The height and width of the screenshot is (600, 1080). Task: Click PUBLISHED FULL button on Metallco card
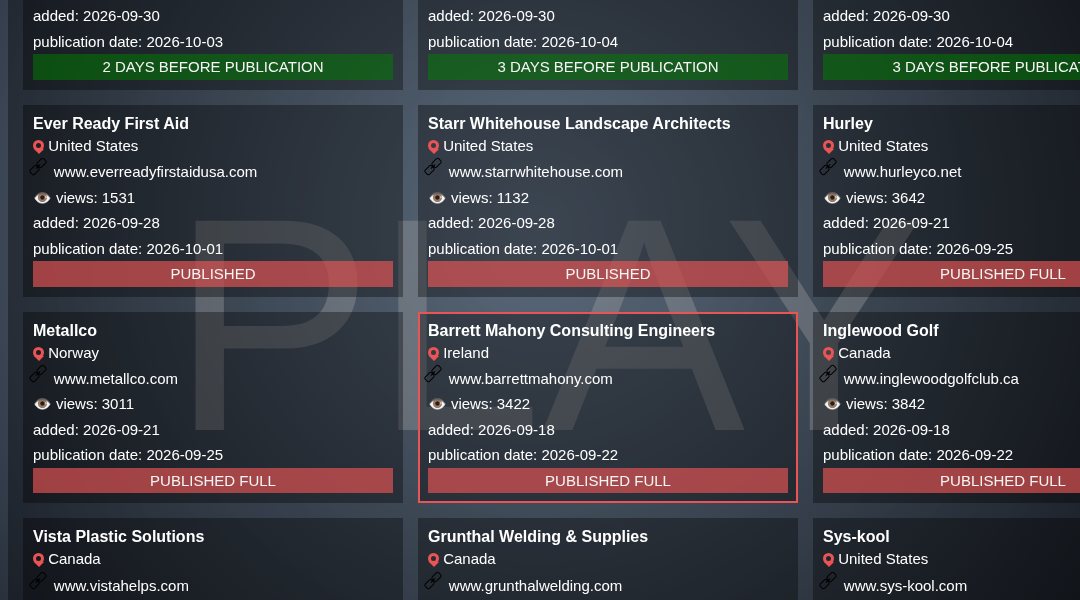pyautogui.click(x=213, y=481)
